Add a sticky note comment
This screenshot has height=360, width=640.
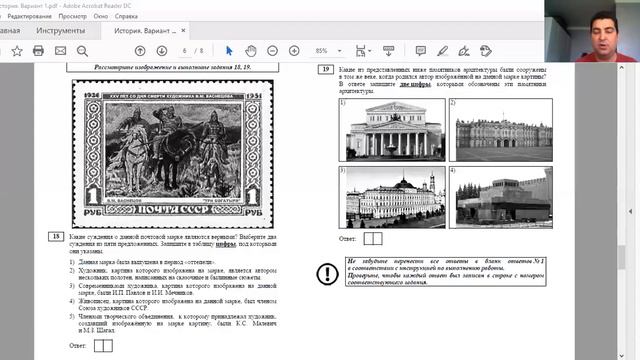pos(420,51)
